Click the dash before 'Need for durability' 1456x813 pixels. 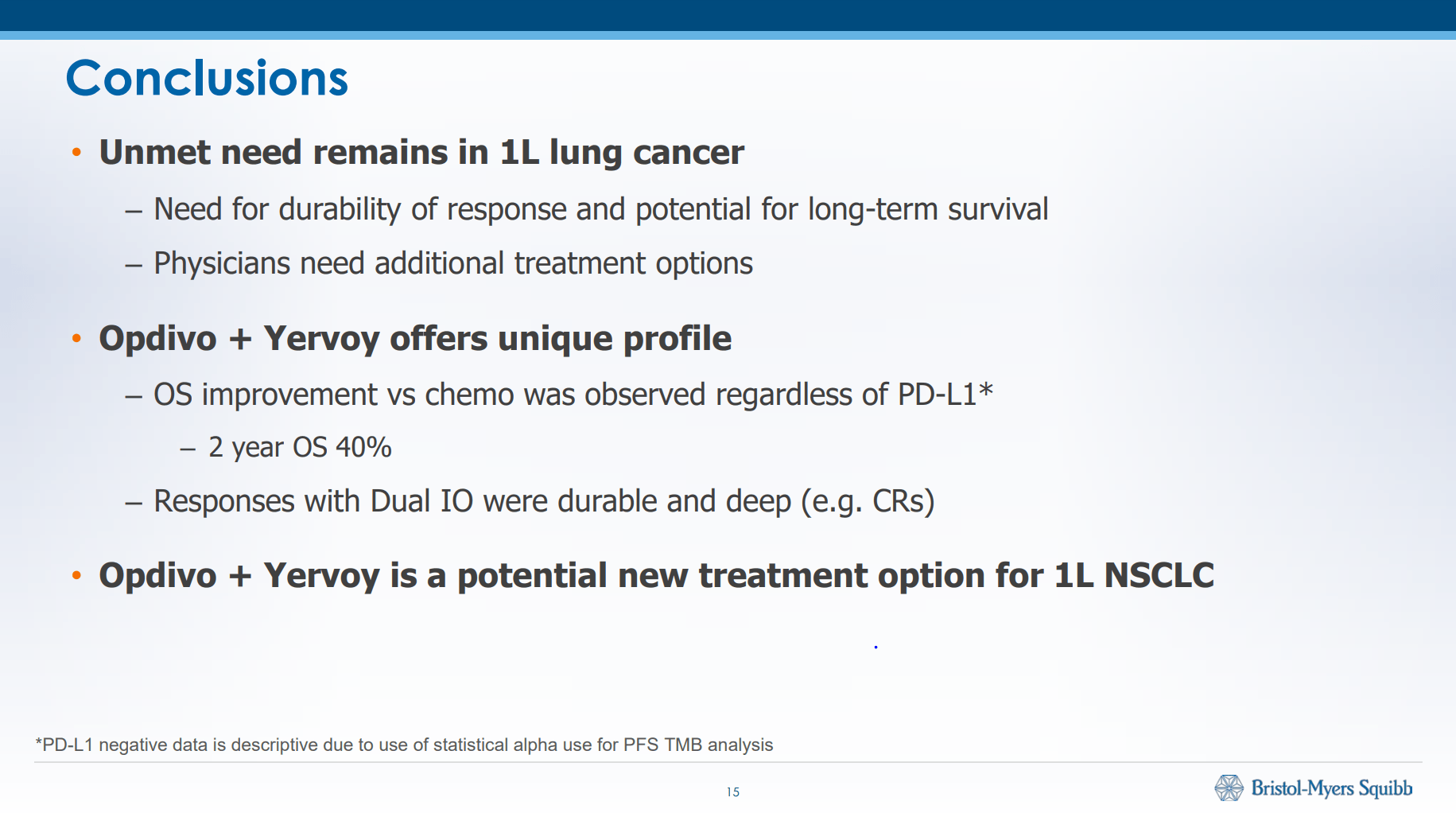click(134, 212)
